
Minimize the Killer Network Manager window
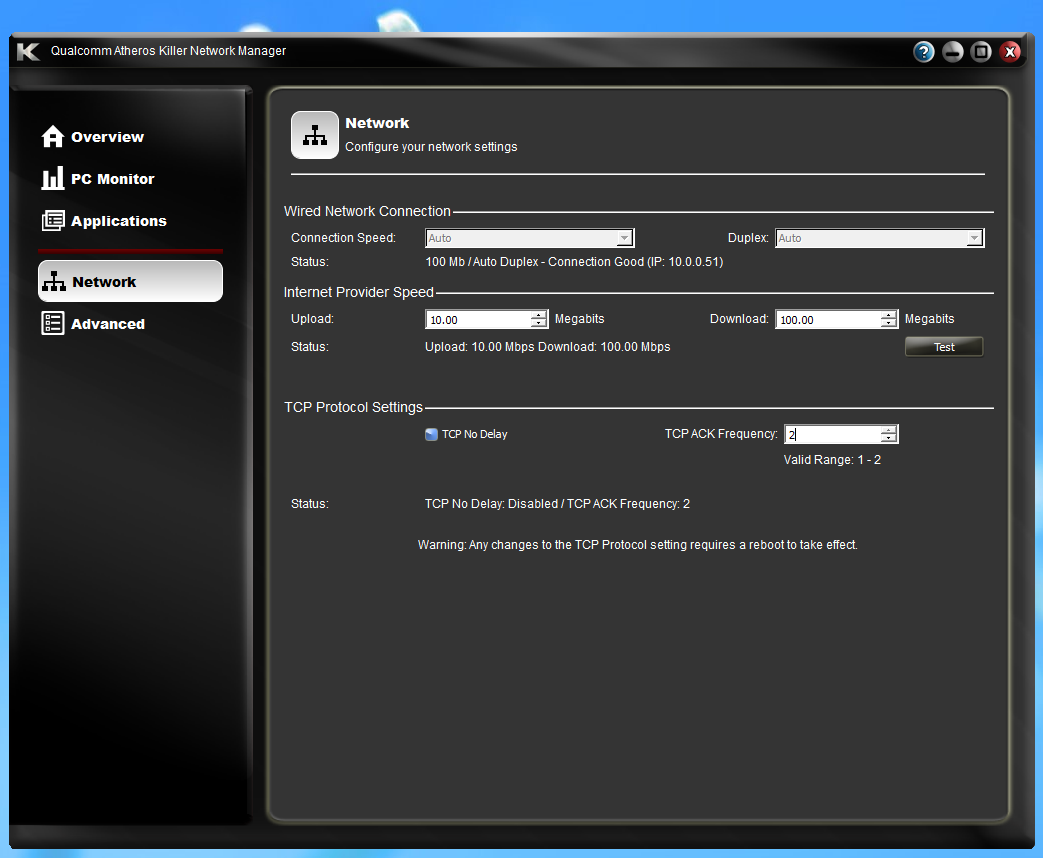pos(953,51)
